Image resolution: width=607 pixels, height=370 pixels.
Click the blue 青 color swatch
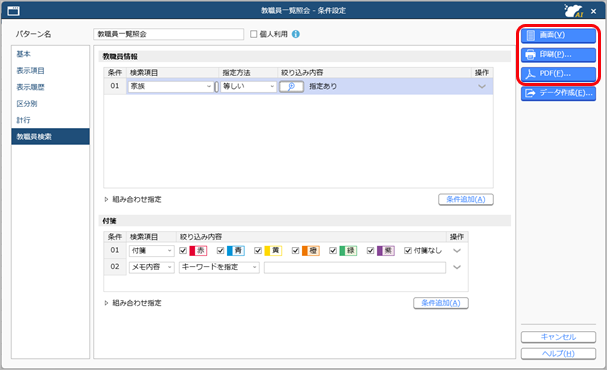pyautogui.click(x=236, y=251)
